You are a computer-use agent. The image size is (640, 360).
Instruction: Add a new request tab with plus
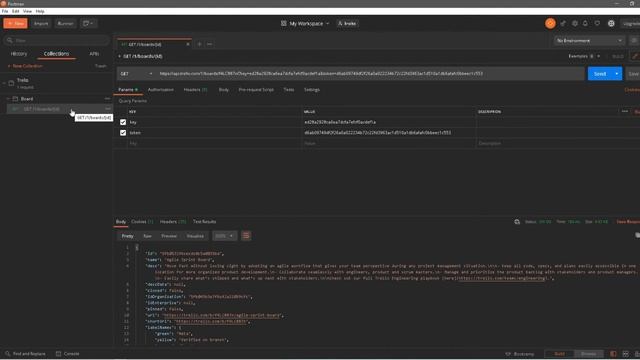pyautogui.click(x=200, y=44)
